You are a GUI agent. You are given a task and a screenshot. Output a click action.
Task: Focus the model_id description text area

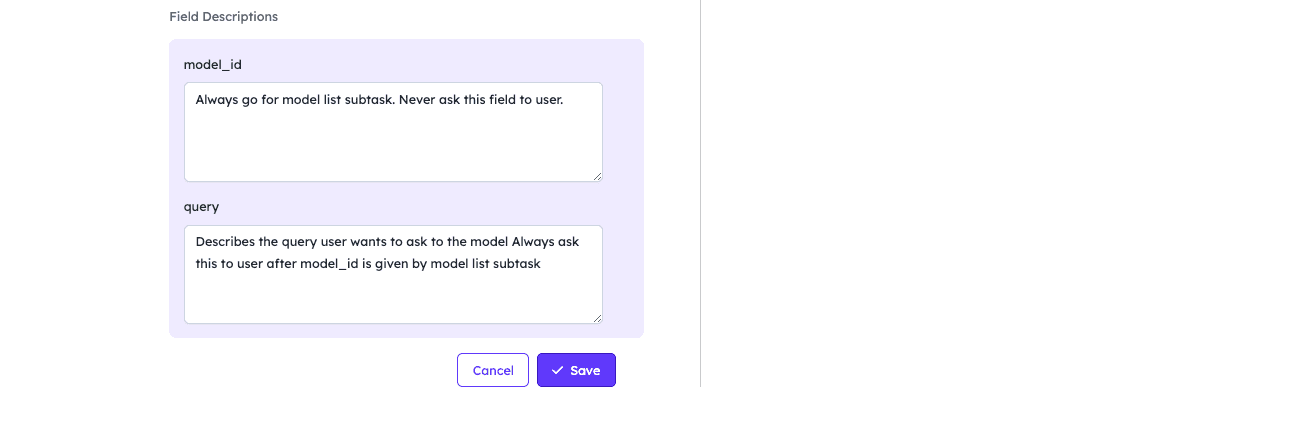[x=393, y=132]
